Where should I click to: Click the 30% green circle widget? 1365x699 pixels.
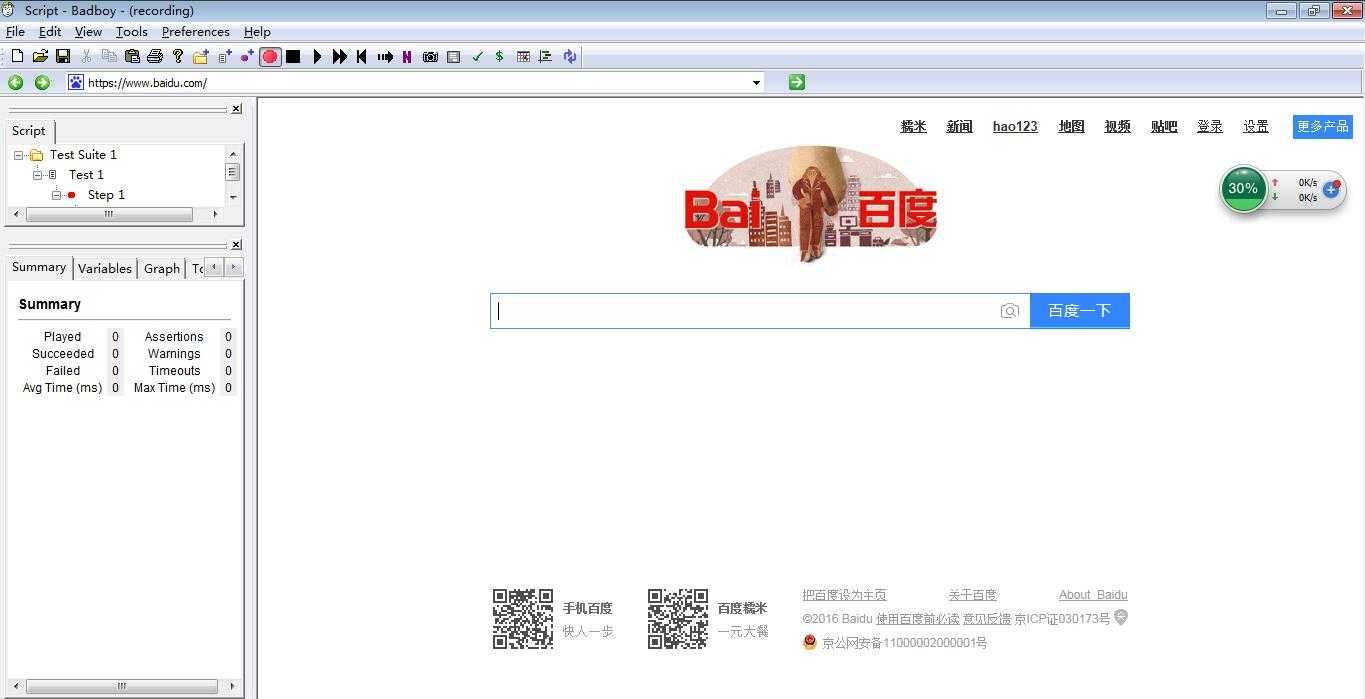pyautogui.click(x=1243, y=188)
